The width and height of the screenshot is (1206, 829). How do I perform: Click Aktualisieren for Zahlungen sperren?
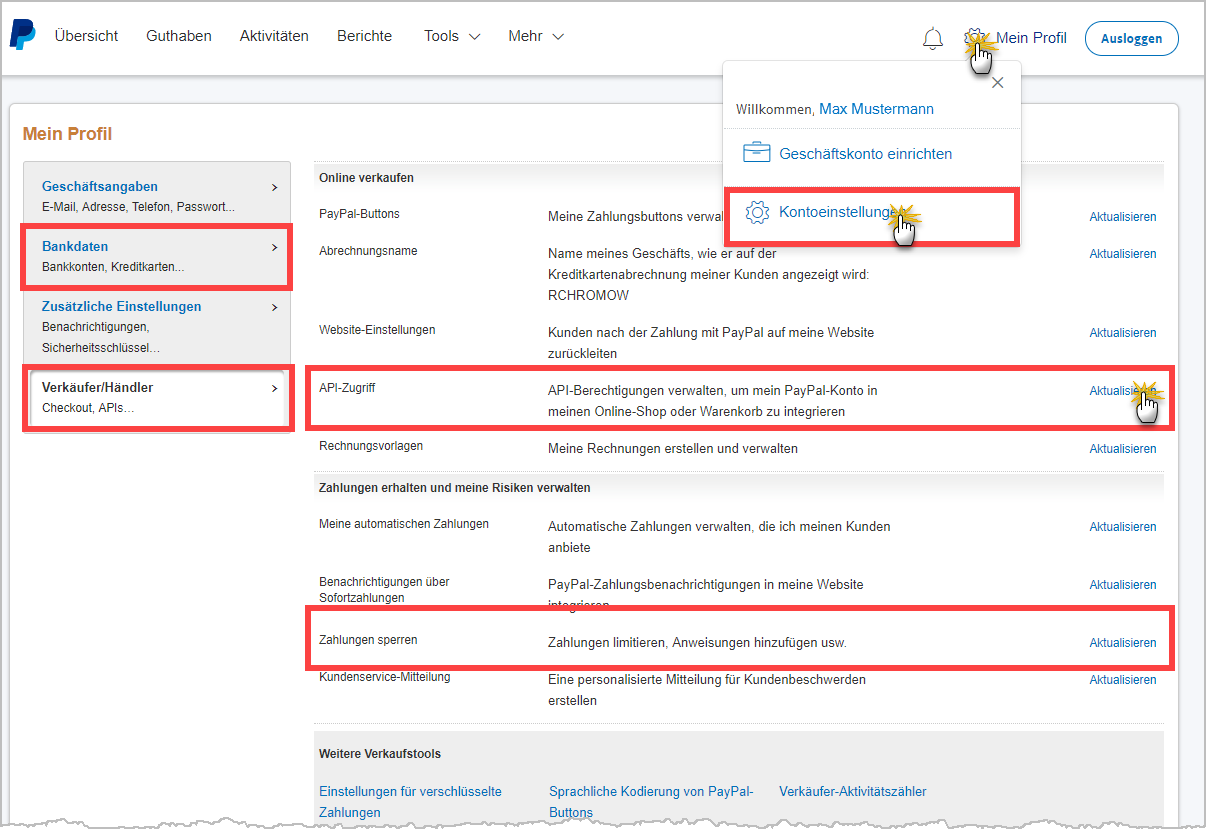pos(1122,643)
